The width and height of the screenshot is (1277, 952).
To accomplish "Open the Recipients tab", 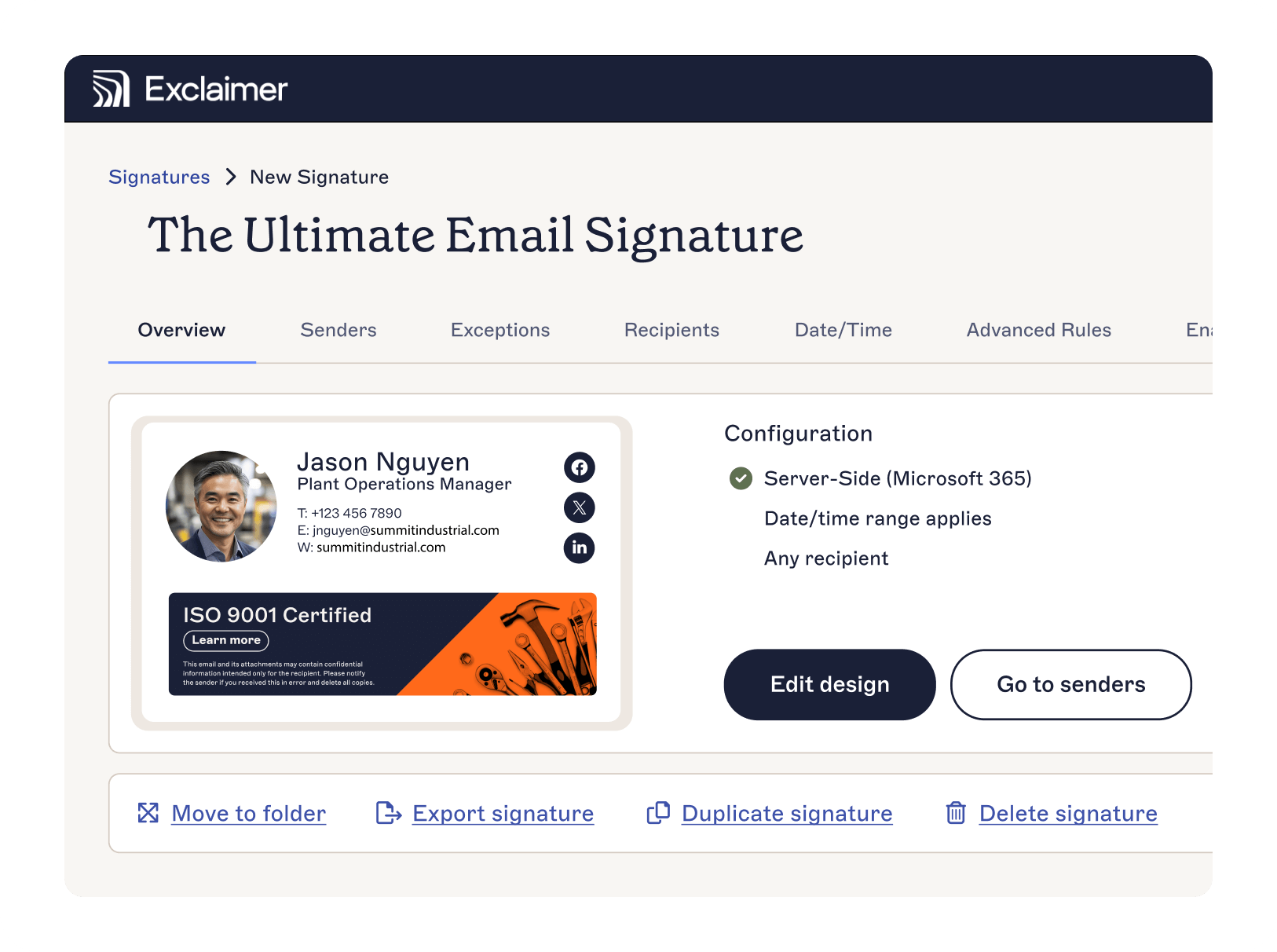I will coord(671,330).
